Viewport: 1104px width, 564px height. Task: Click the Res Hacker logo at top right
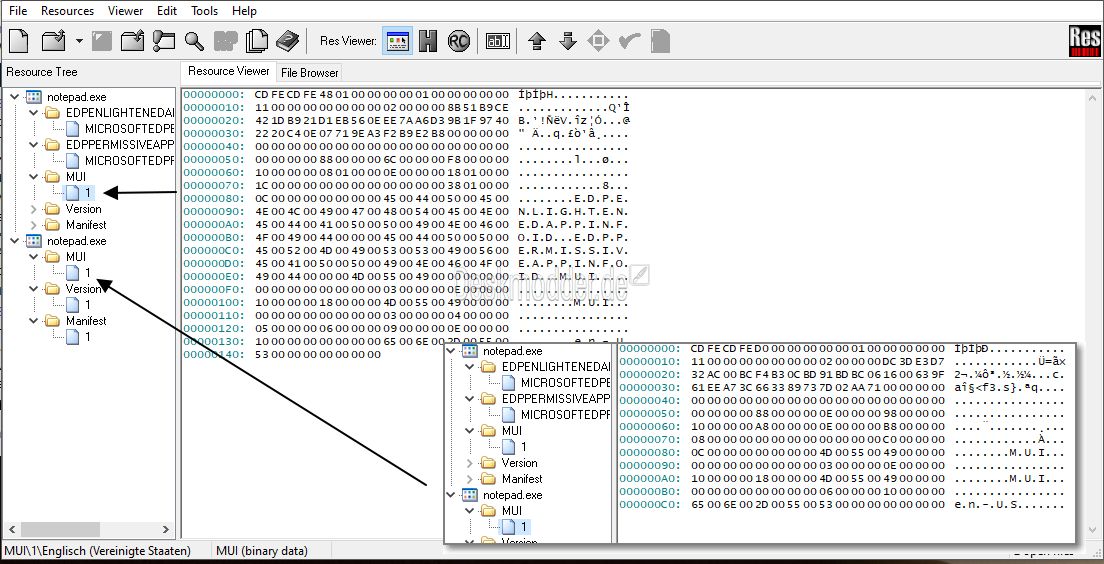click(1084, 42)
